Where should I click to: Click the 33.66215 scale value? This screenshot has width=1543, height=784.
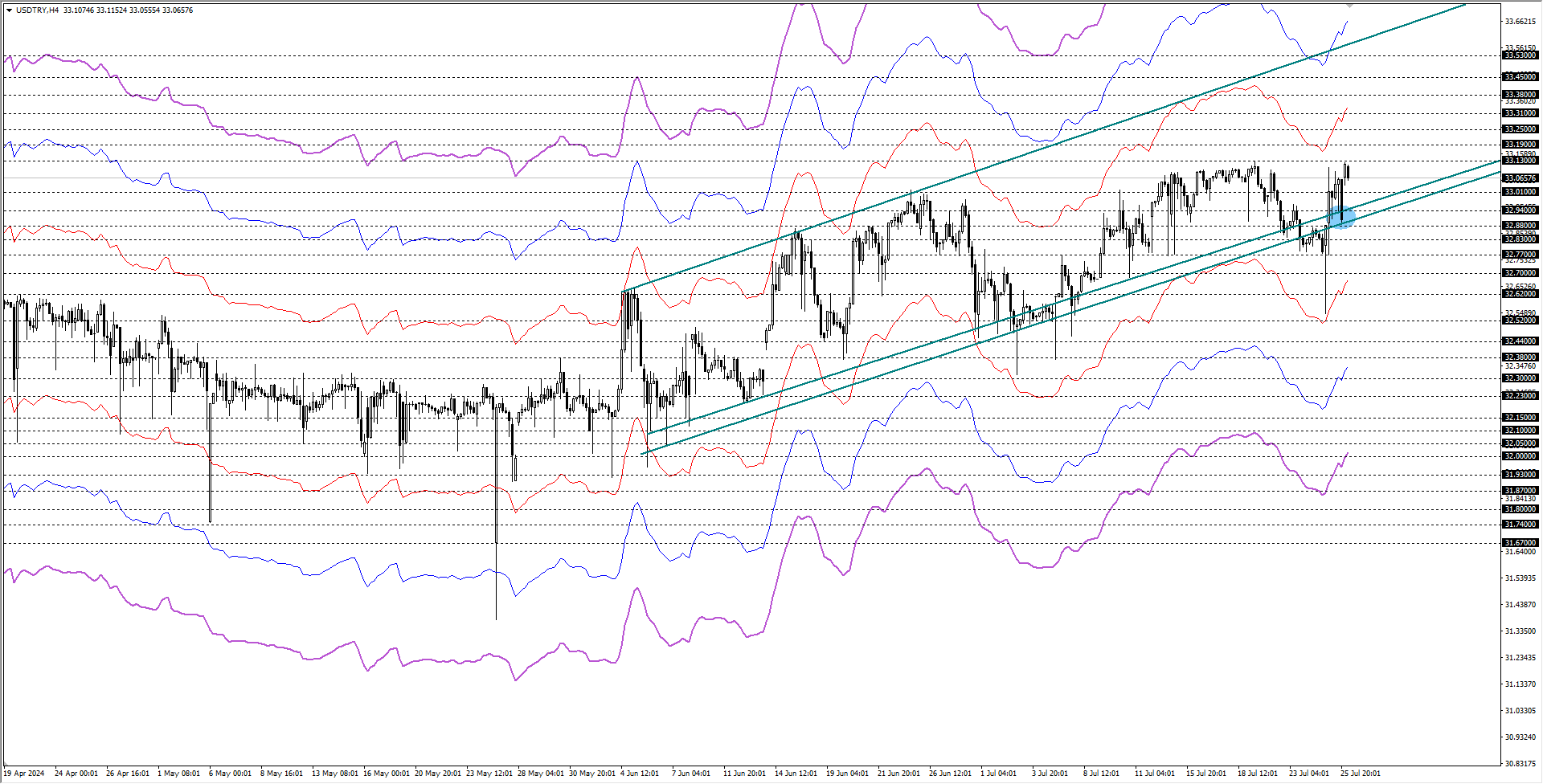pos(1520,22)
